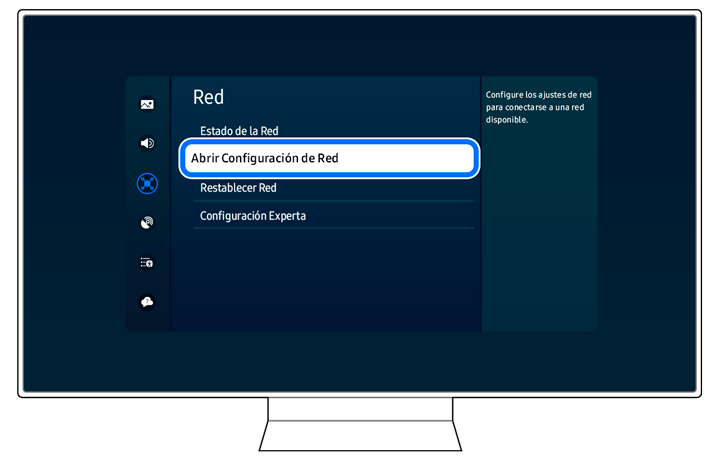Select the Sound speaker icon
Image resolution: width=720 pixels, height=460 pixels.
(x=147, y=143)
